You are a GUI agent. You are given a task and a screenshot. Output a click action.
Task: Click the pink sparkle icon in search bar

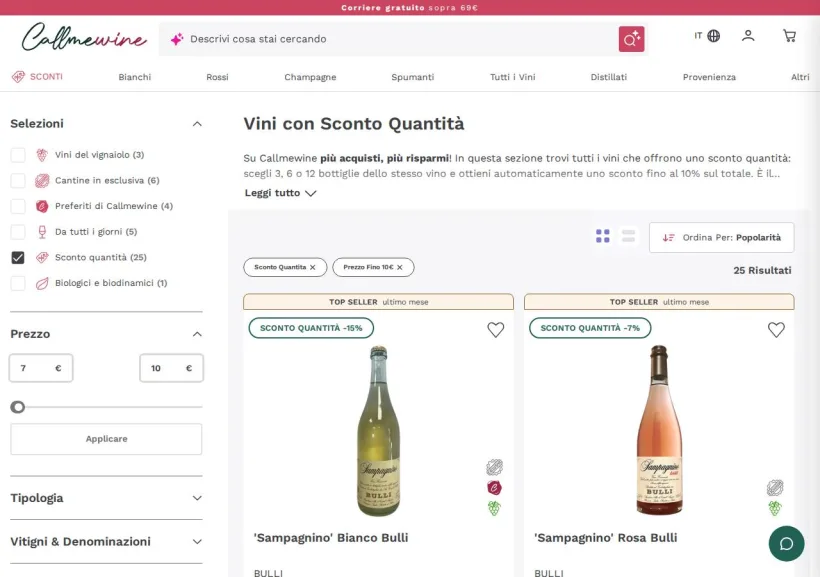177,39
